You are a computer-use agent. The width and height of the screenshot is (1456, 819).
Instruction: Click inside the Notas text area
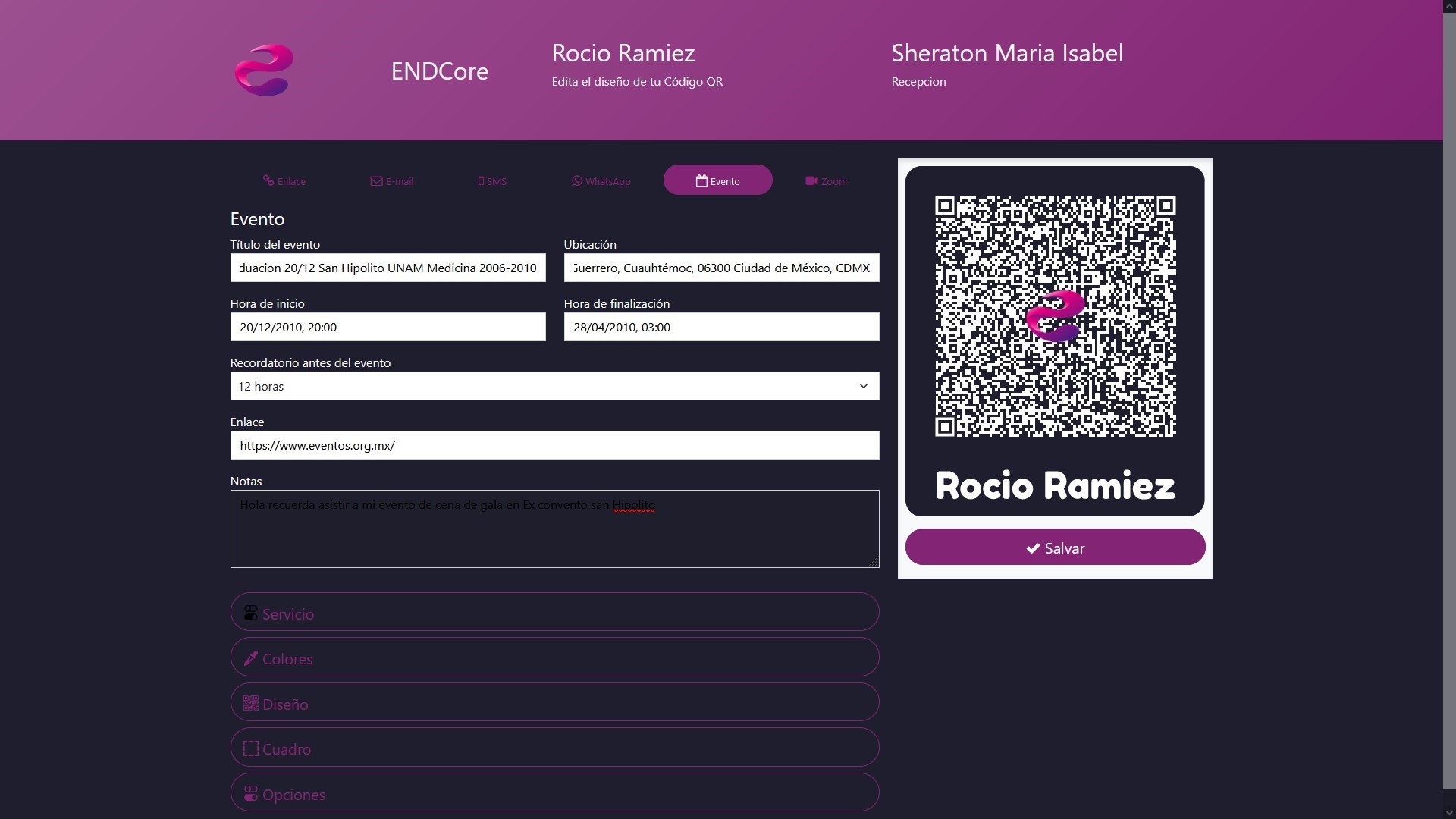(554, 529)
